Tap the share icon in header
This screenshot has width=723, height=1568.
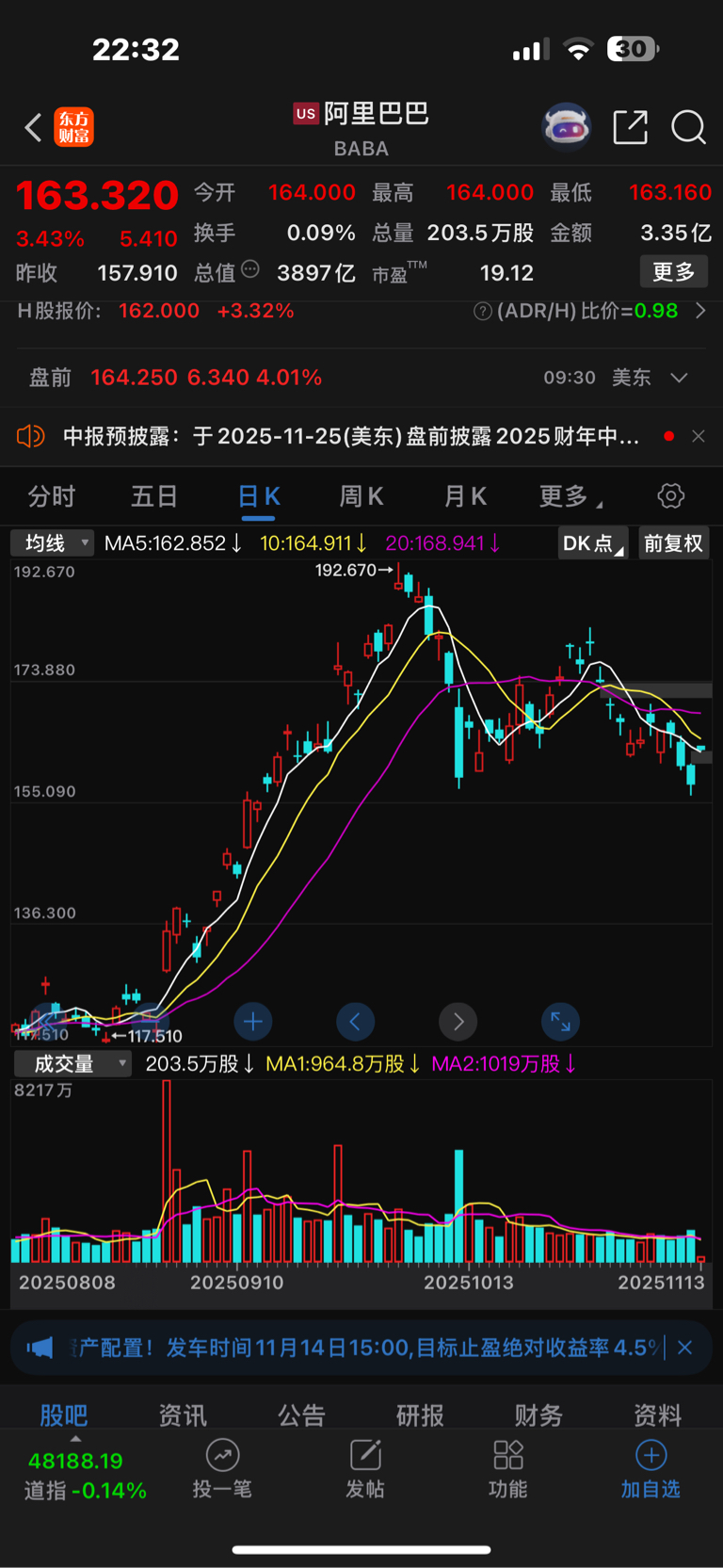point(630,127)
